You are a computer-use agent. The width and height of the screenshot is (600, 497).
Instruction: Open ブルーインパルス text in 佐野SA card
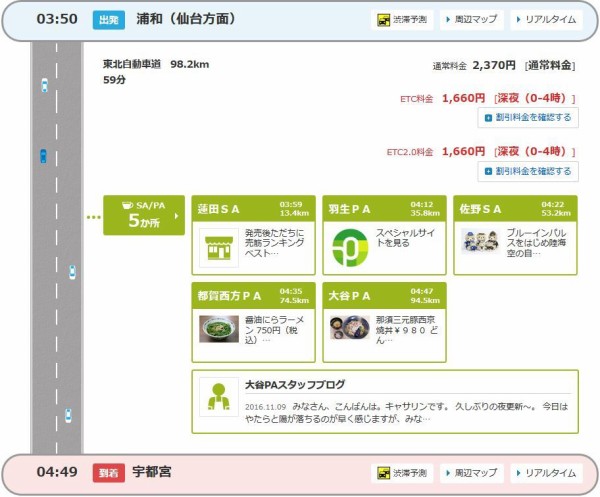(536, 243)
